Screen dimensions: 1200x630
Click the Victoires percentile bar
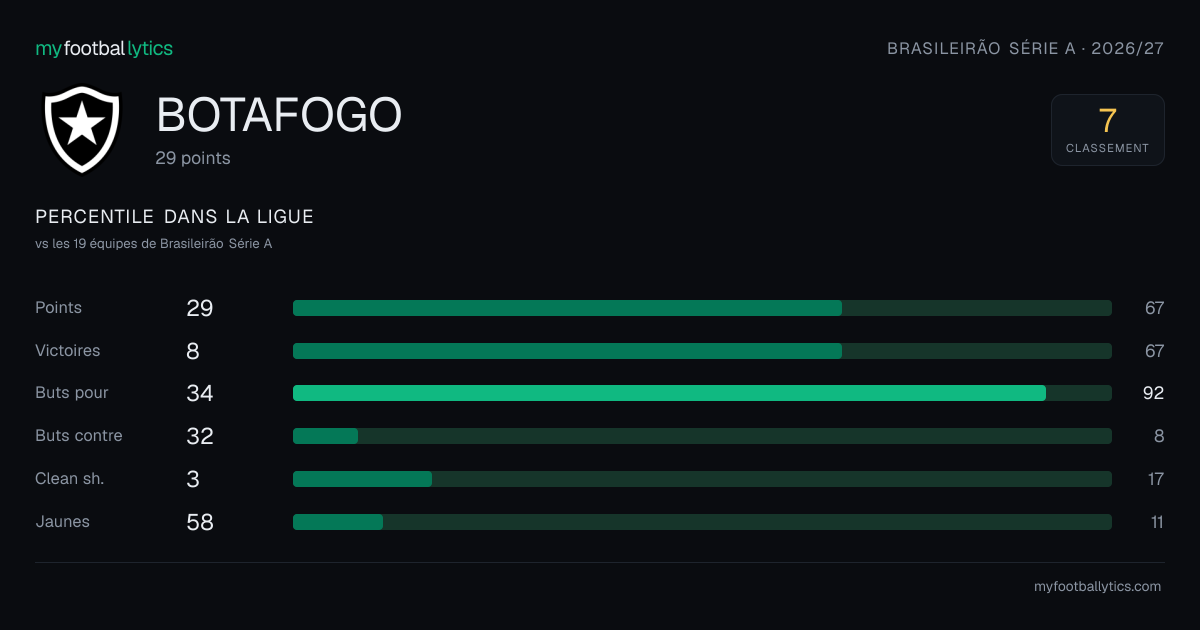(x=702, y=351)
